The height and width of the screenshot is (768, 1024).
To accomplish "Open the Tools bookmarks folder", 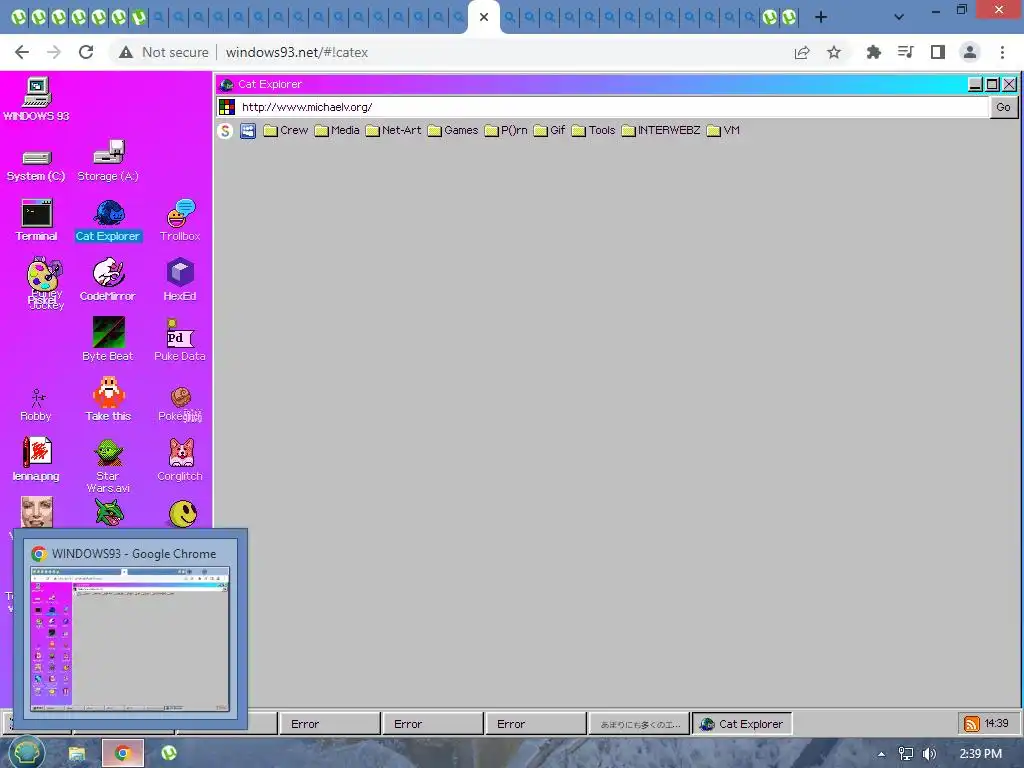I will (x=593, y=131).
